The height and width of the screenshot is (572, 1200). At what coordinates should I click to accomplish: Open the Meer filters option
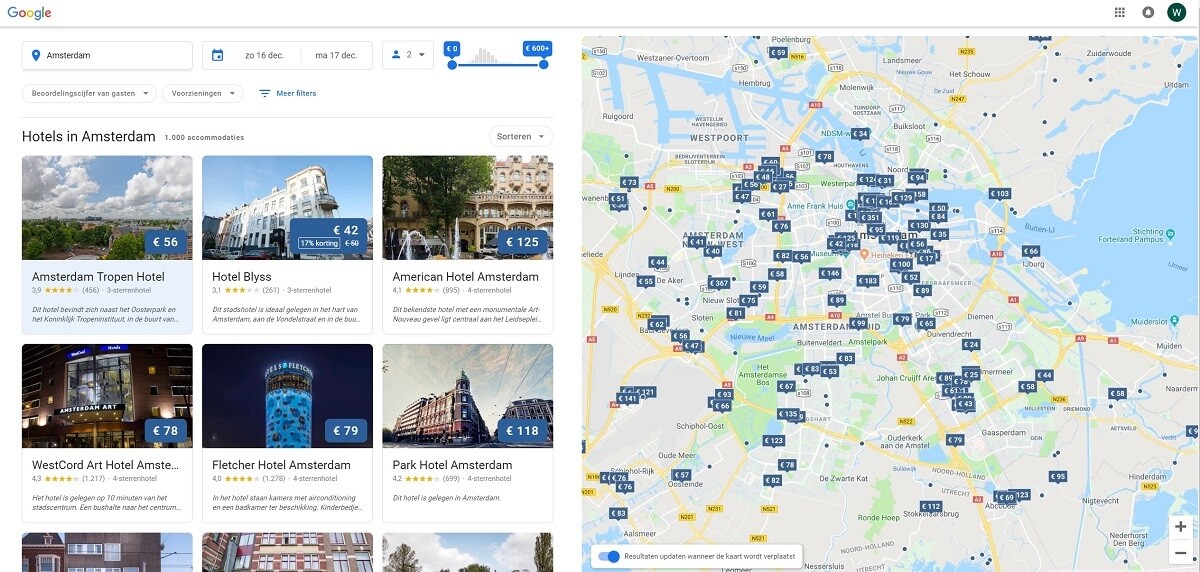287,93
